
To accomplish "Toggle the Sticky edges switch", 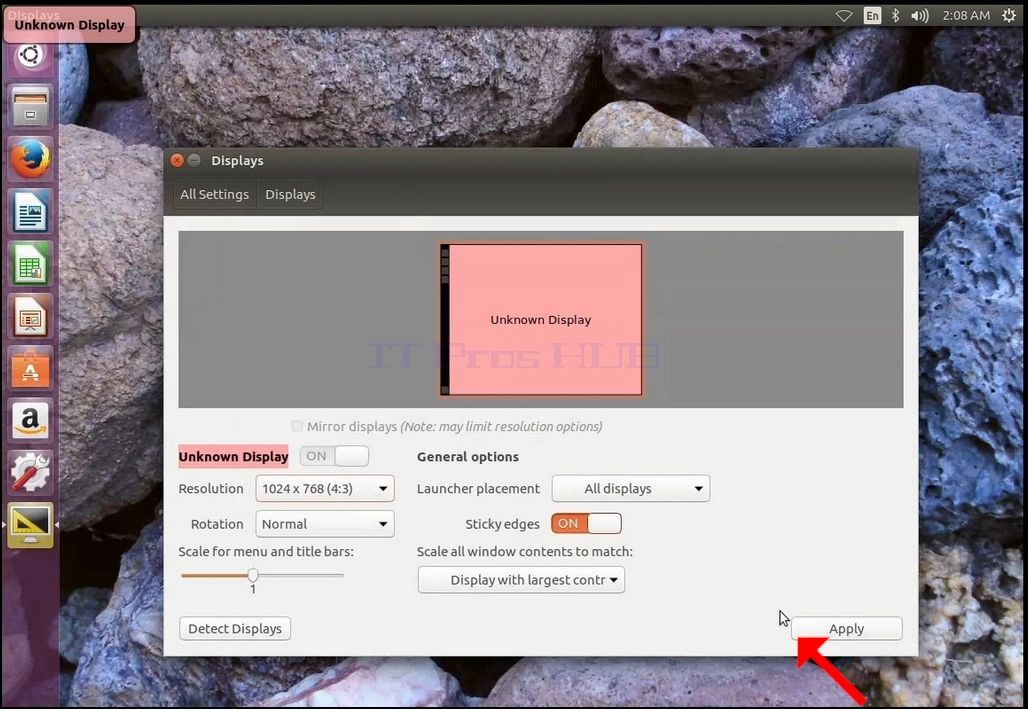I will pyautogui.click(x=586, y=523).
